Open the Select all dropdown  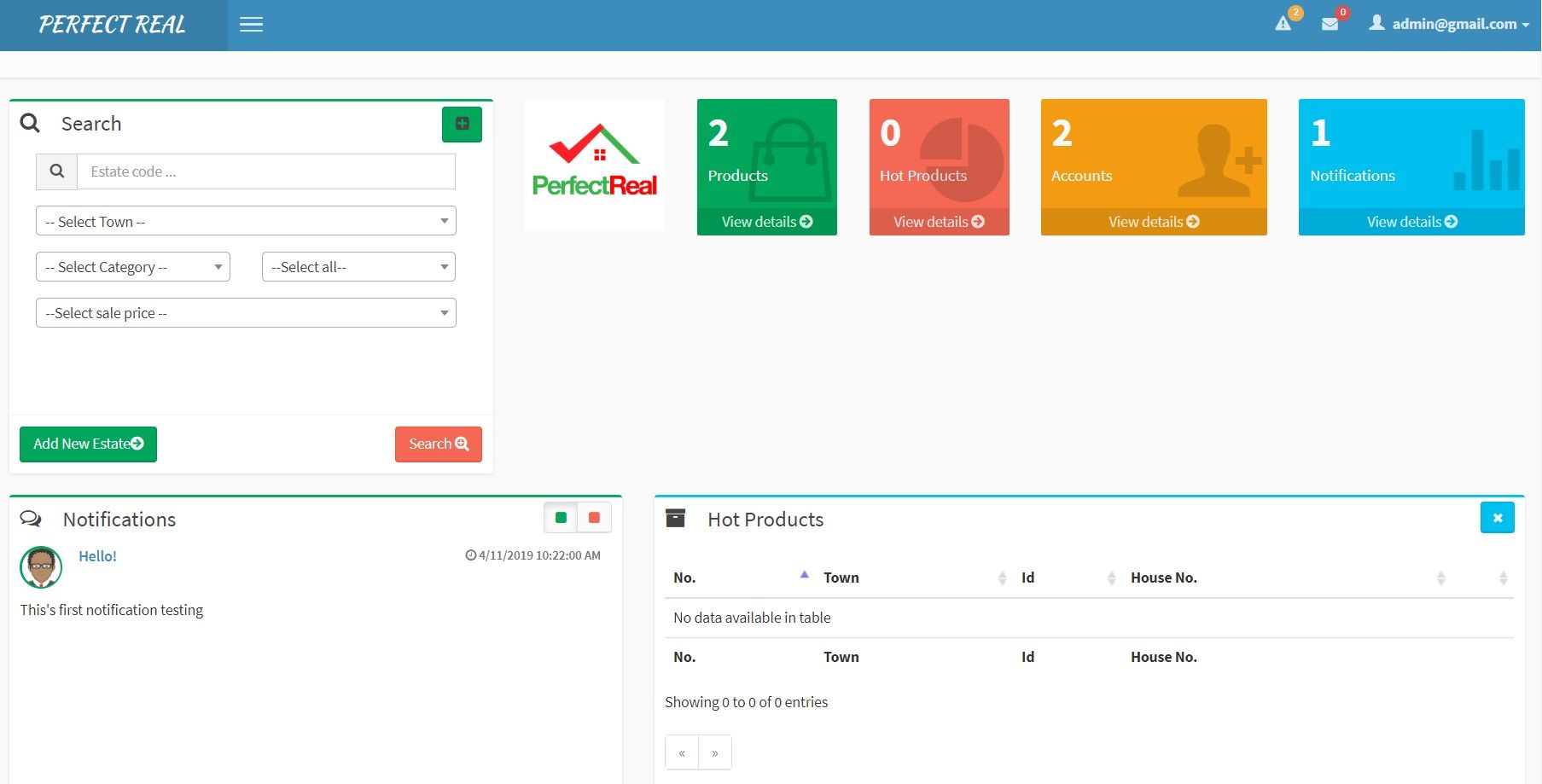[x=358, y=267]
